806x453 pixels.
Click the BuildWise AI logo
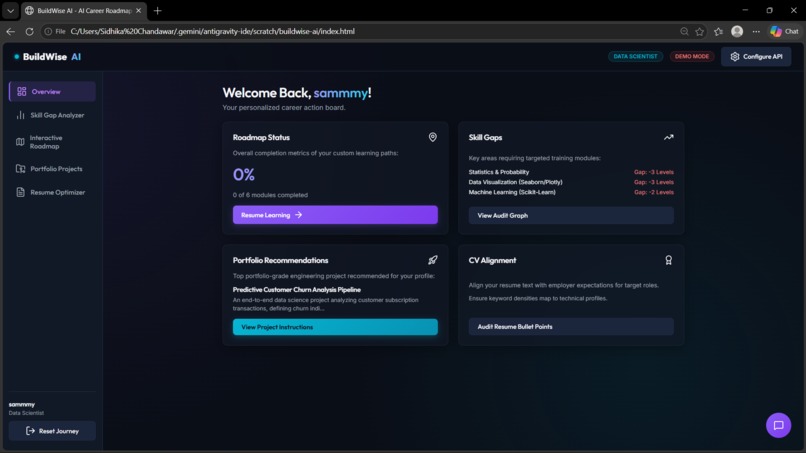(x=47, y=57)
